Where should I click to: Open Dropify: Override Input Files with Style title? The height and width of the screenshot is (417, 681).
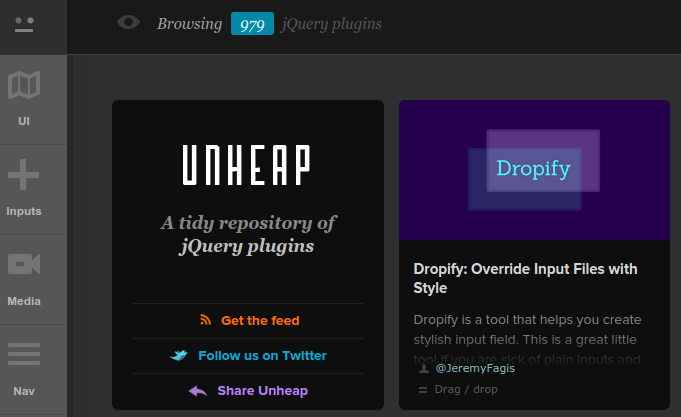[525, 278]
